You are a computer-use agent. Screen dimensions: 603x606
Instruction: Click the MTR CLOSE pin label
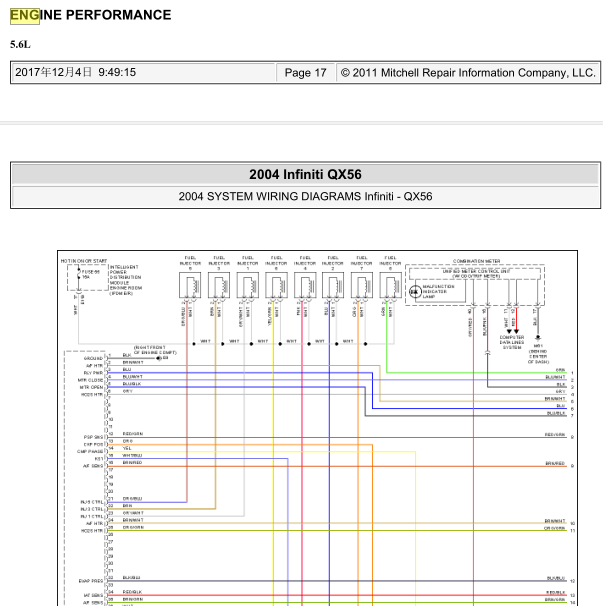pos(91,380)
